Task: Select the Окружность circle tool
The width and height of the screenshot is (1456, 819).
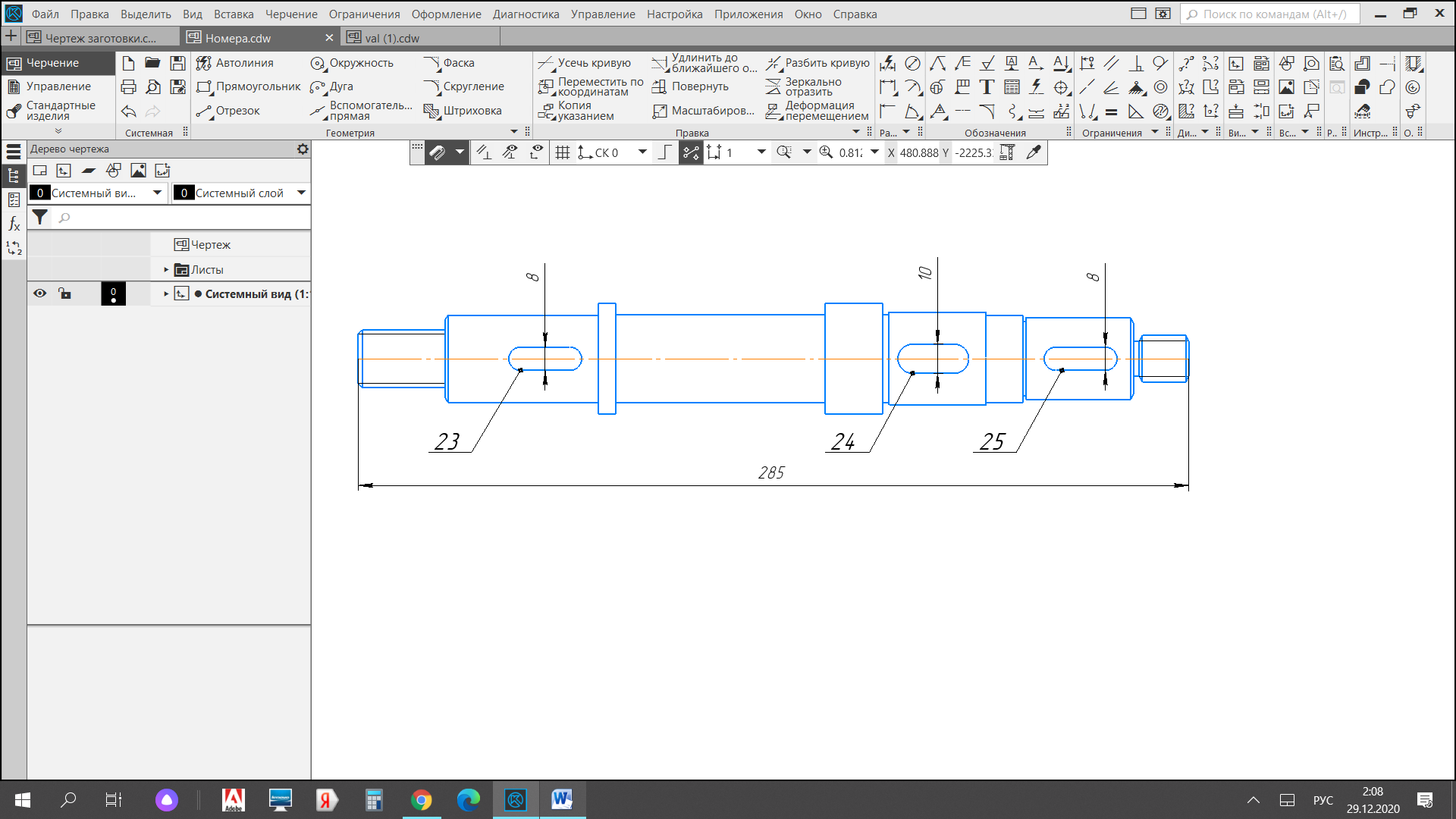Action: pyautogui.click(x=352, y=63)
